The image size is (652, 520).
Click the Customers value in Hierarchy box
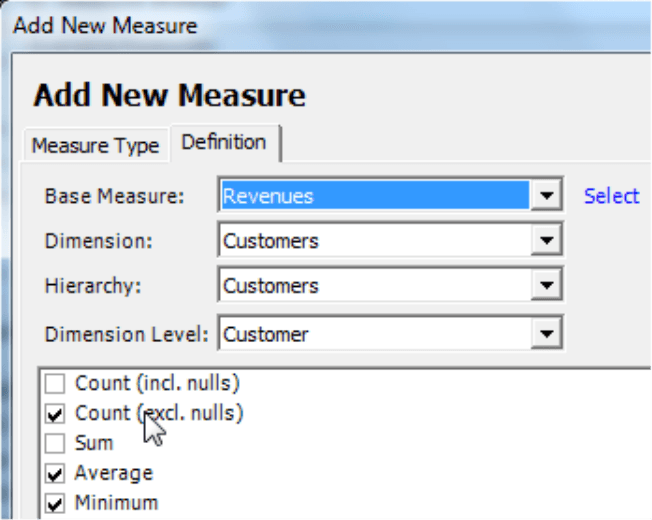click(271, 286)
